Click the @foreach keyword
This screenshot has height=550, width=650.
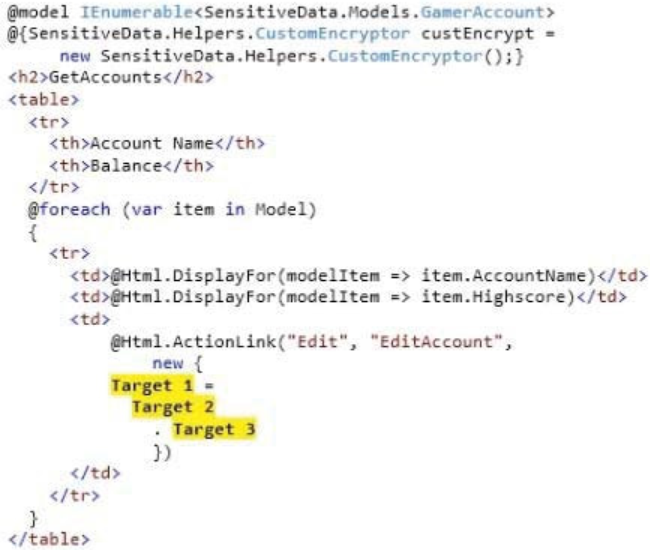69,209
